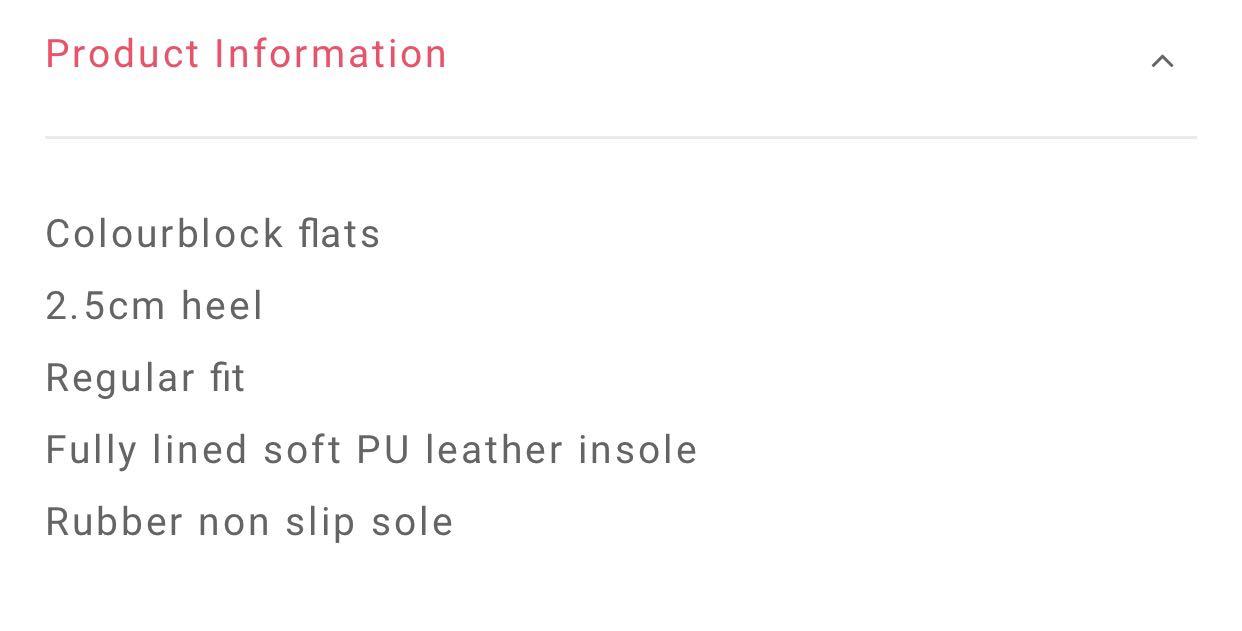Hide the product details using the chevron
The image size is (1242, 631).
1161,60
